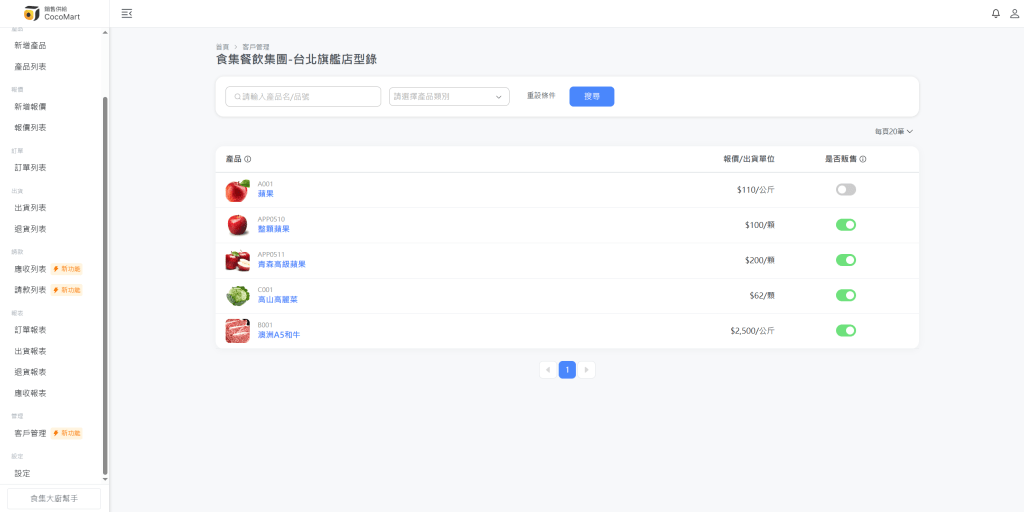Viewport: 1024px width, 512px height.
Task: Go to previous page arrow
Action: (548, 370)
